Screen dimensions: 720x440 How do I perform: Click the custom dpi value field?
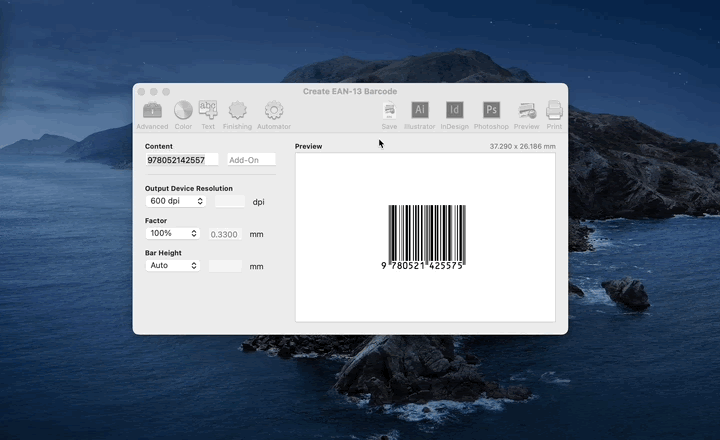coord(230,202)
